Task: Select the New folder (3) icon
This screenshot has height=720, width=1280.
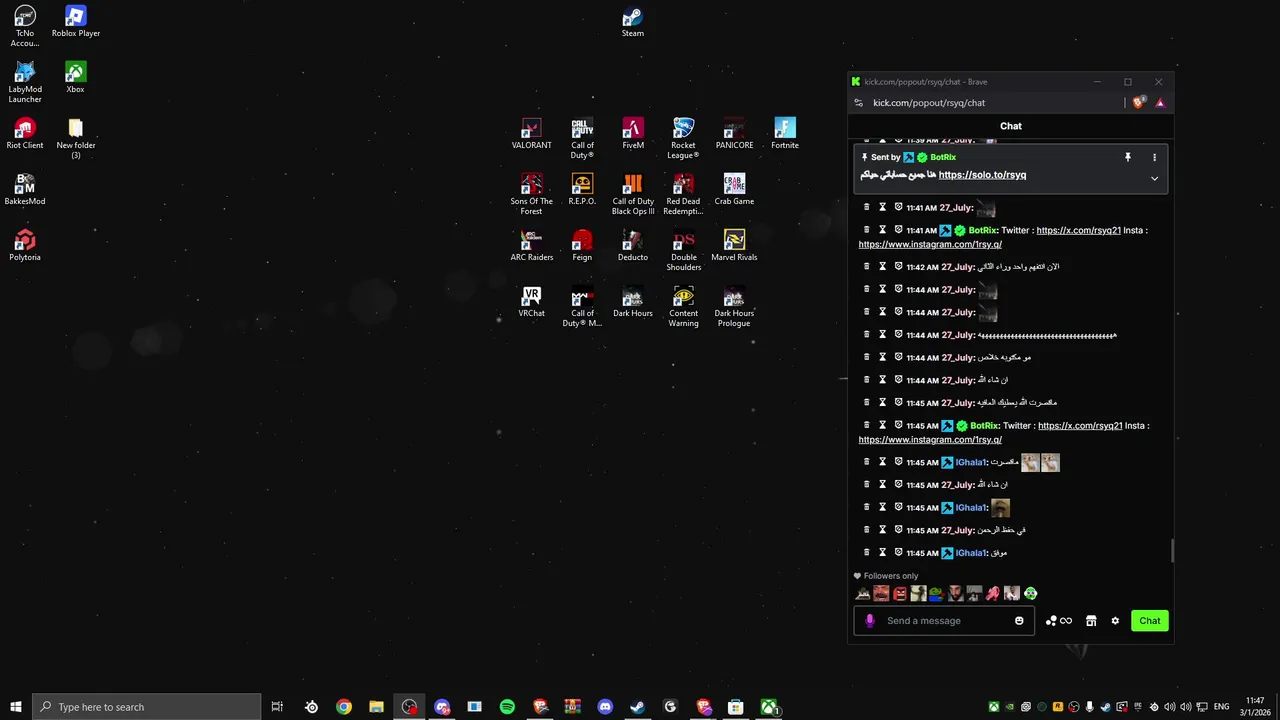Action: [x=76, y=139]
